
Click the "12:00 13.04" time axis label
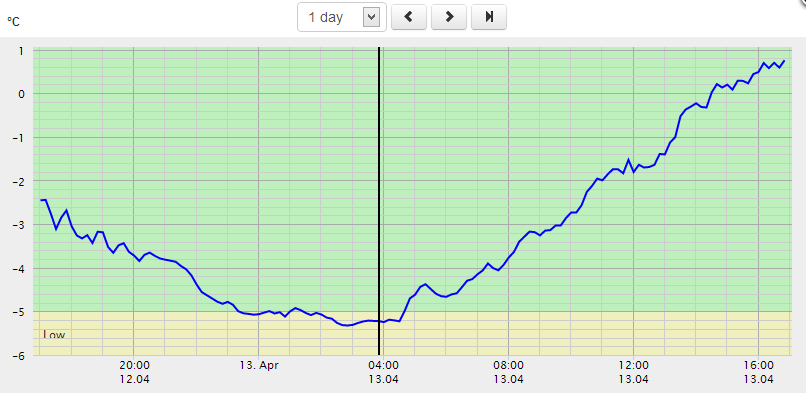coord(634,372)
